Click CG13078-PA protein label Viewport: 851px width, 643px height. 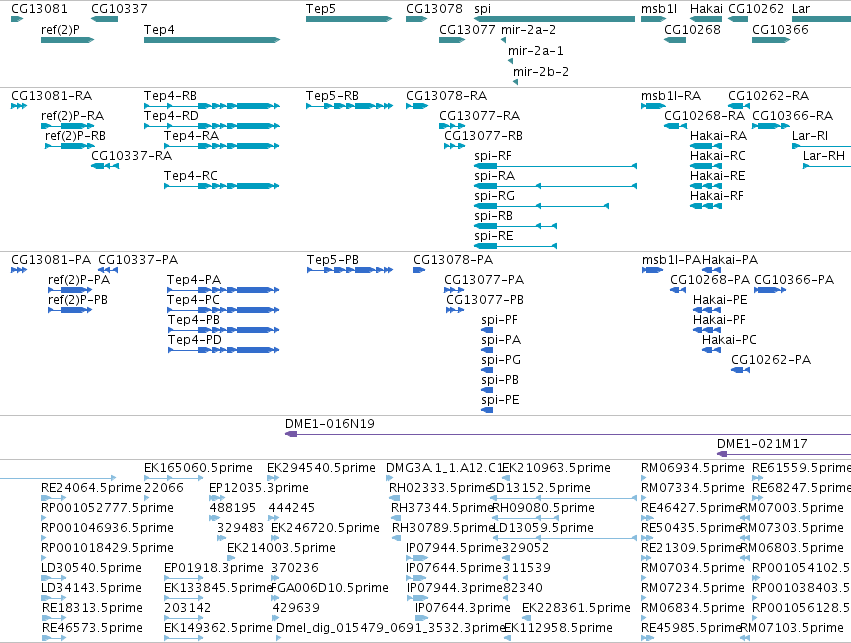[x=453, y=260]
